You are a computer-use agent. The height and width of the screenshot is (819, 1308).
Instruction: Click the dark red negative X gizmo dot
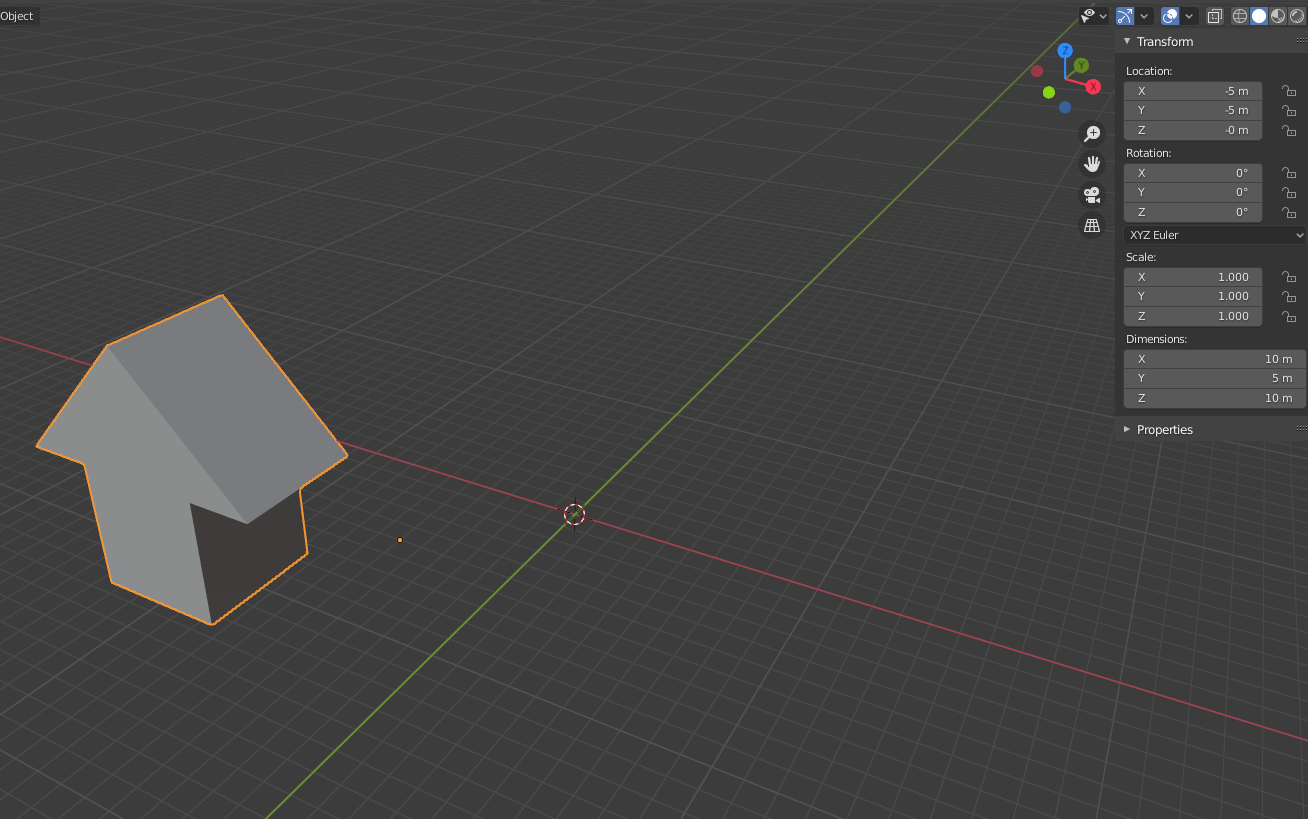(x=1037, y=71)
